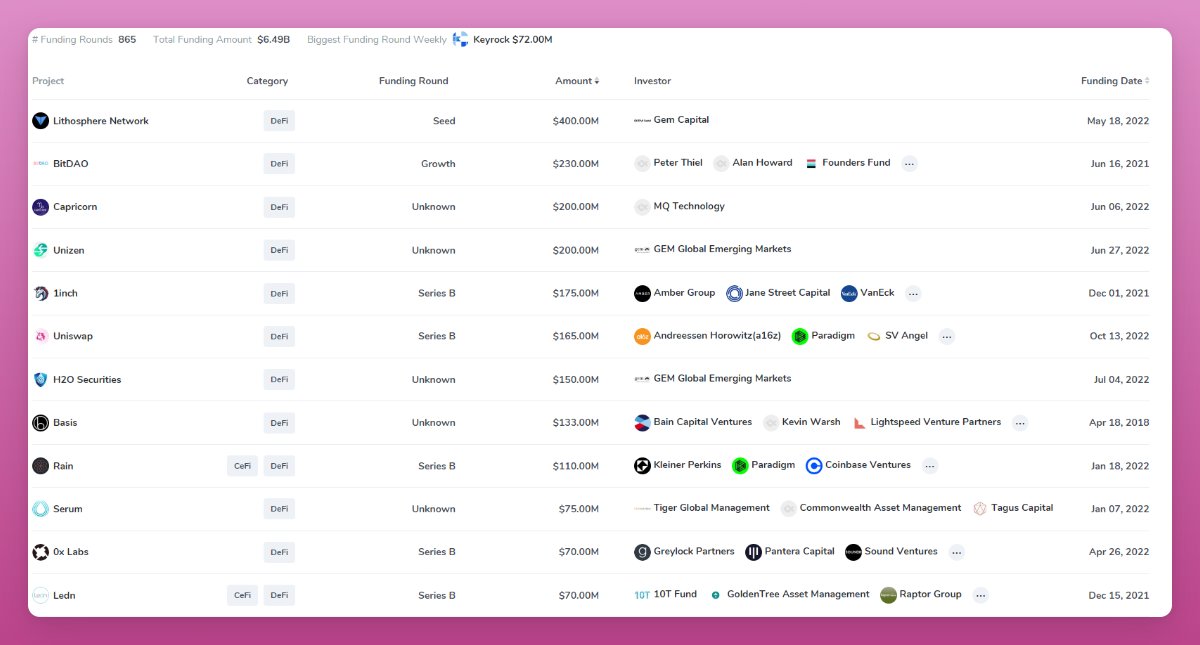Click the Lightspeed Venture Partners logo
The height and width of the screenshot is (645, 1200).
pos(859,423)
